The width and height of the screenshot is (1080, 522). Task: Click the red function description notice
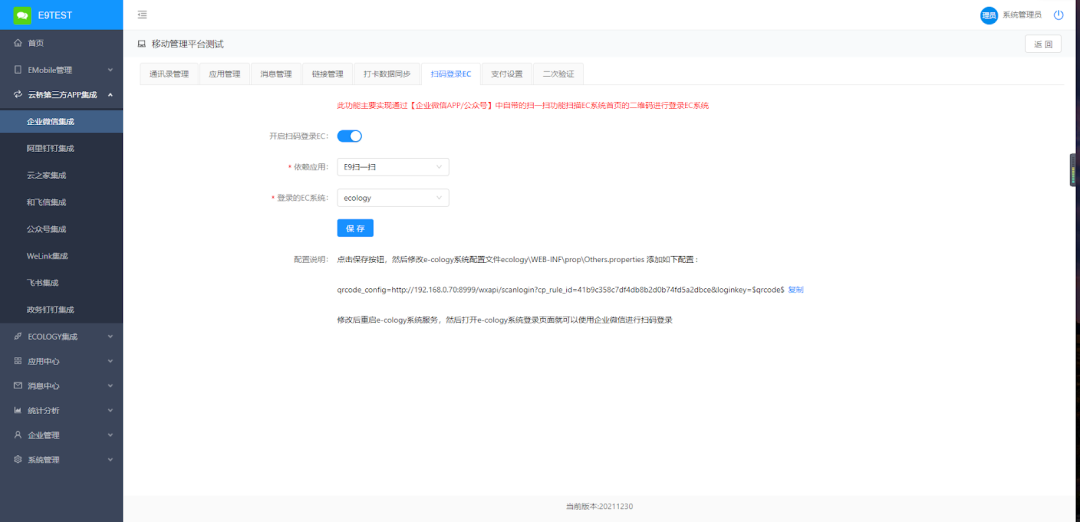523,105
